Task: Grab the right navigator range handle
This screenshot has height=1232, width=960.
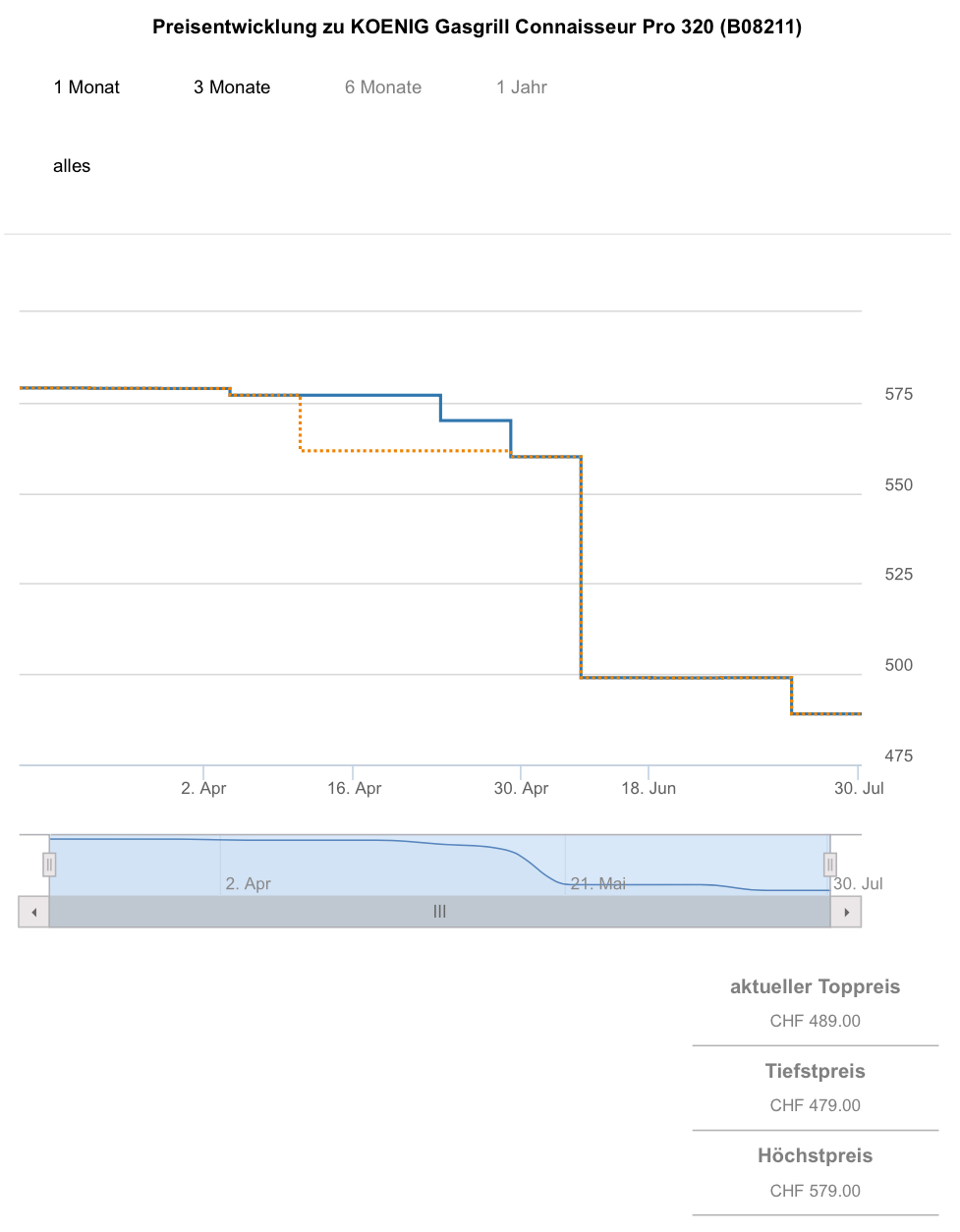Action: 830,865
